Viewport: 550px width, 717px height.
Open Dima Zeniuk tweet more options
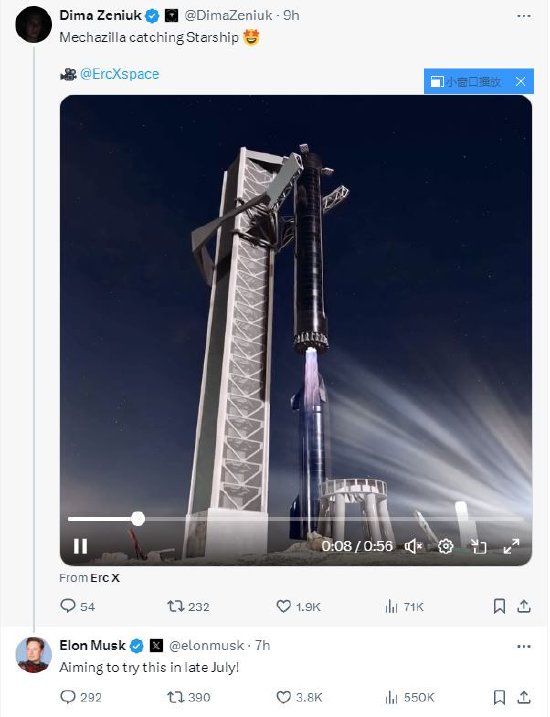point(524,16)
